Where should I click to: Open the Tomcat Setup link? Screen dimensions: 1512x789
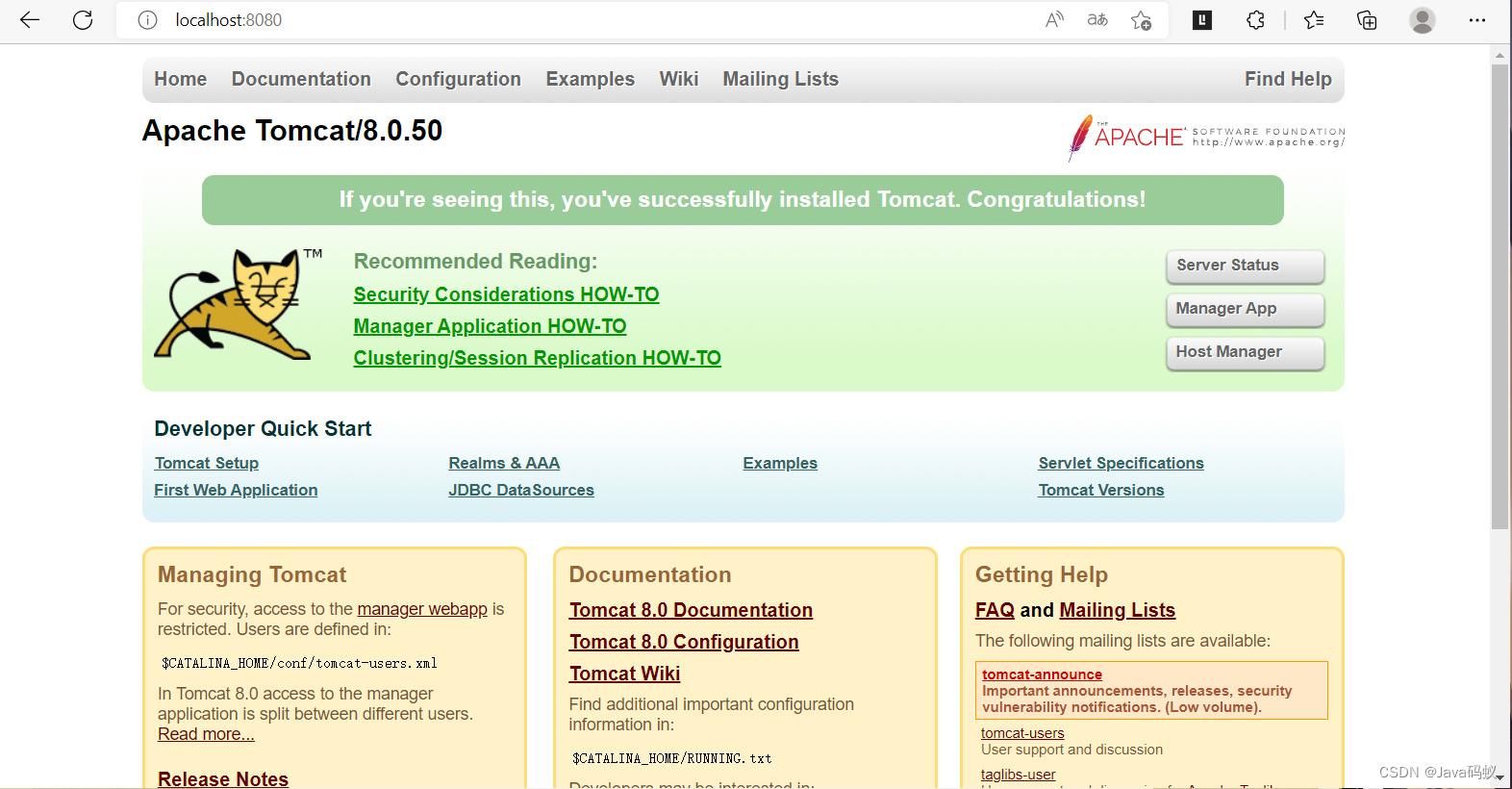207,463
